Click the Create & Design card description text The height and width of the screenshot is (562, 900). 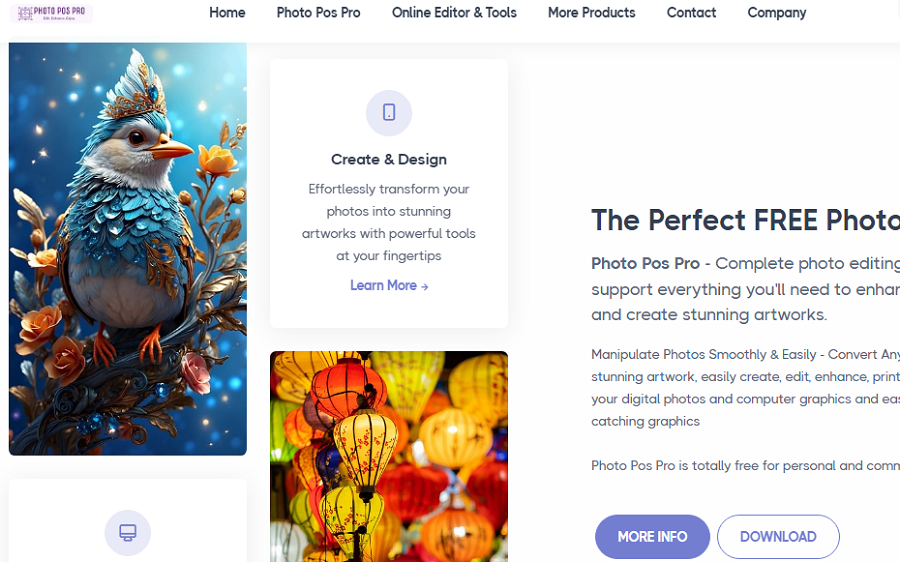coord(389,222)
